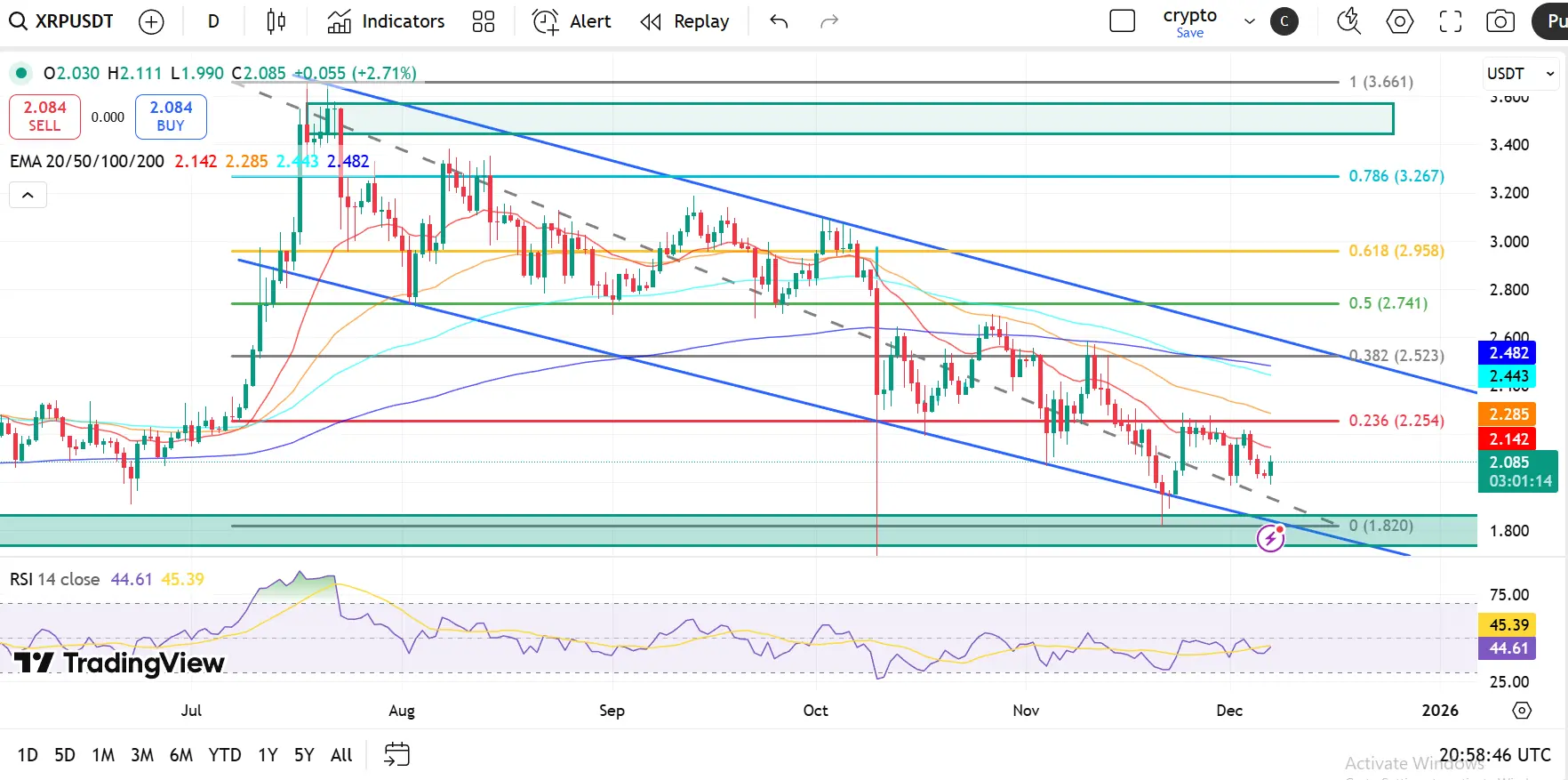This screenshot has width=1568, height=780.
Task: Open time axis settings gear icon
Action: (1522, 711)
